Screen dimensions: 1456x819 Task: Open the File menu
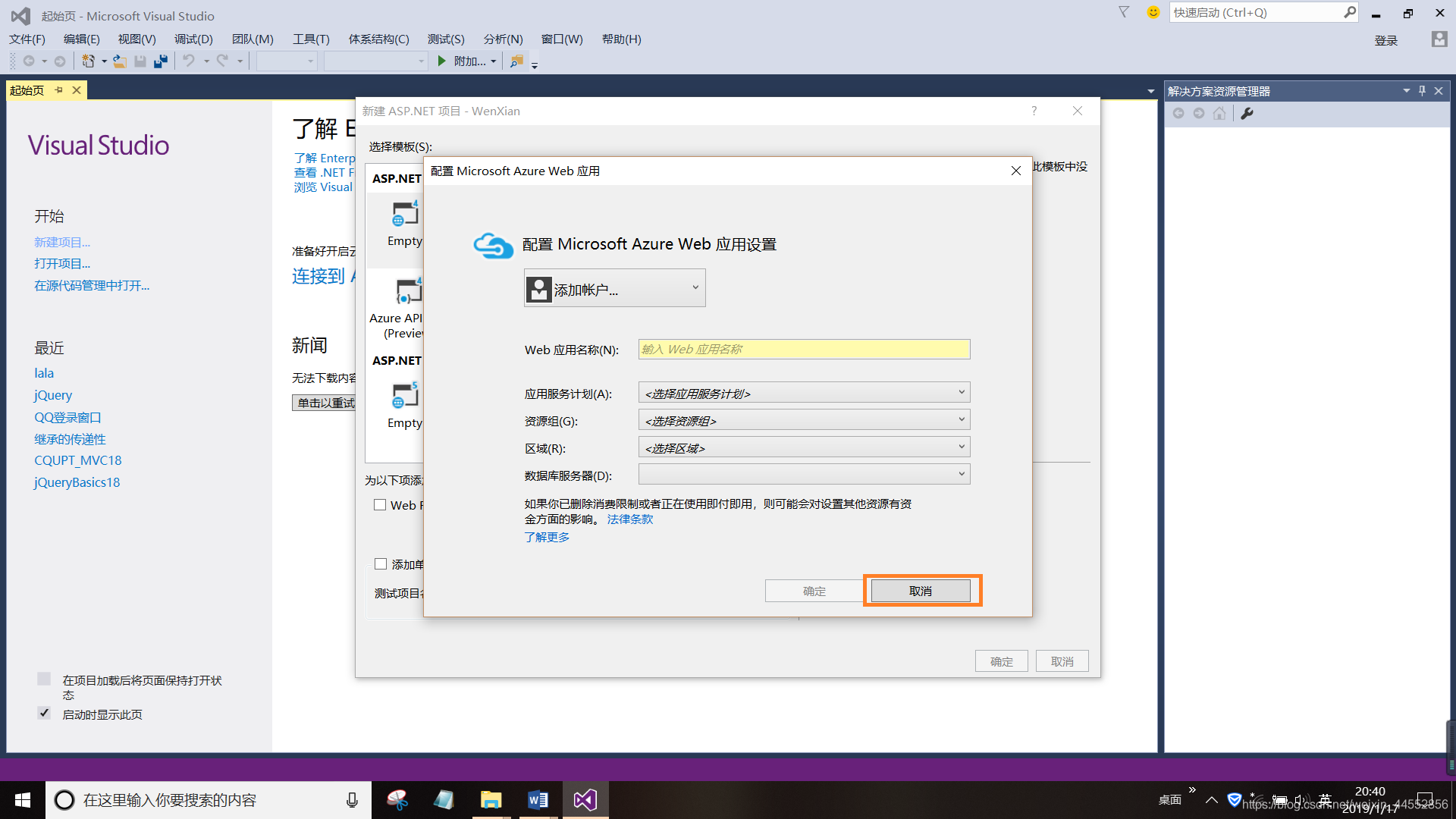coord(27,39)
